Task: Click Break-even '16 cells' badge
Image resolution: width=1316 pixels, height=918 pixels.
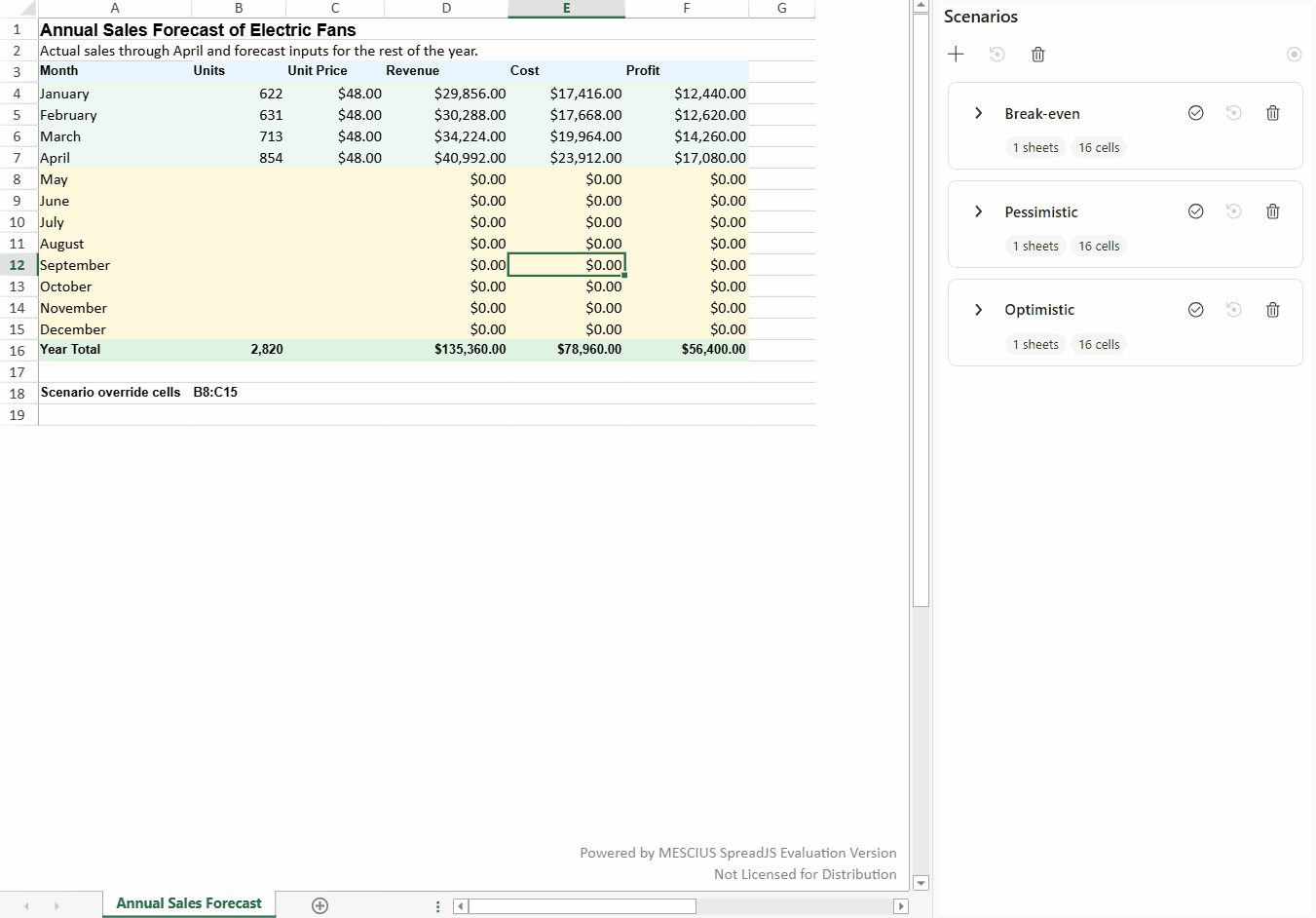Action: (x=1099, y=148)
